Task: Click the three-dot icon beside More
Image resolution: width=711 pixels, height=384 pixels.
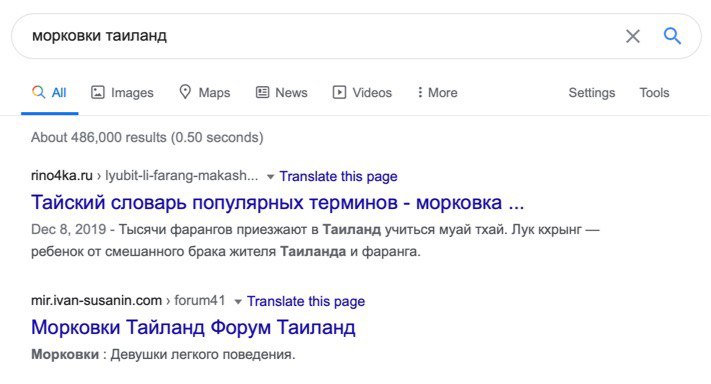Action: click(420, 92)
